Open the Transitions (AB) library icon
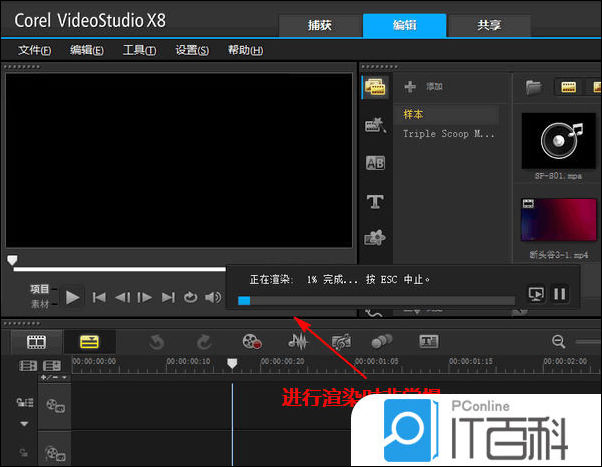The image size is (602, 467). coord(375,163)
